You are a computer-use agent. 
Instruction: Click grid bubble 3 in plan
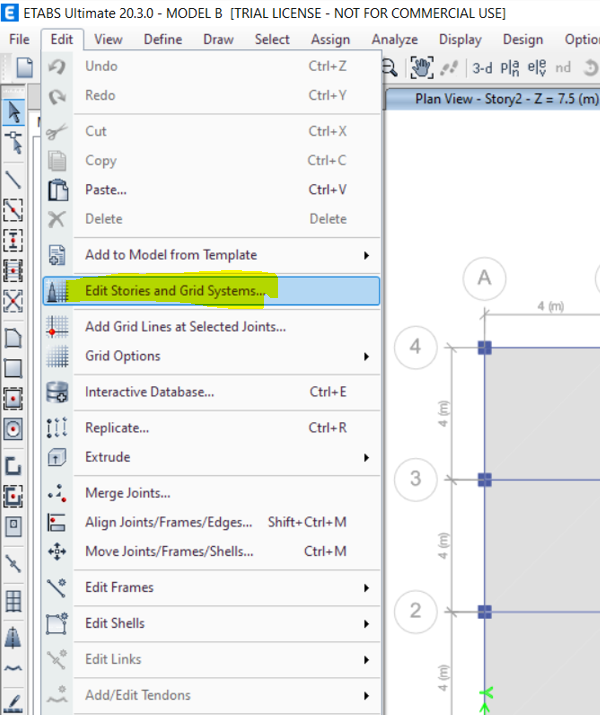point(415,479)
